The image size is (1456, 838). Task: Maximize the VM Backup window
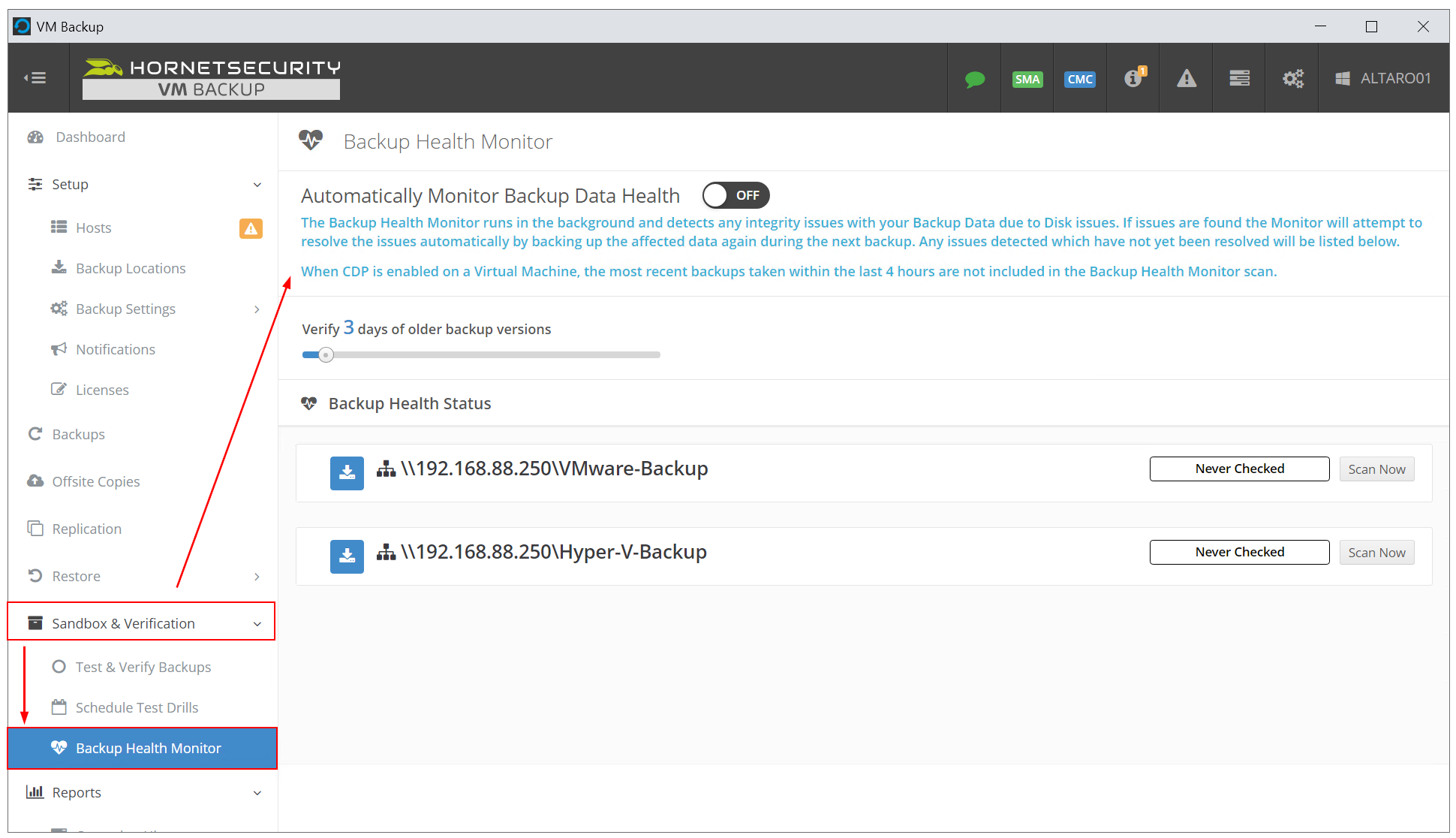[x=1371, y=26]
